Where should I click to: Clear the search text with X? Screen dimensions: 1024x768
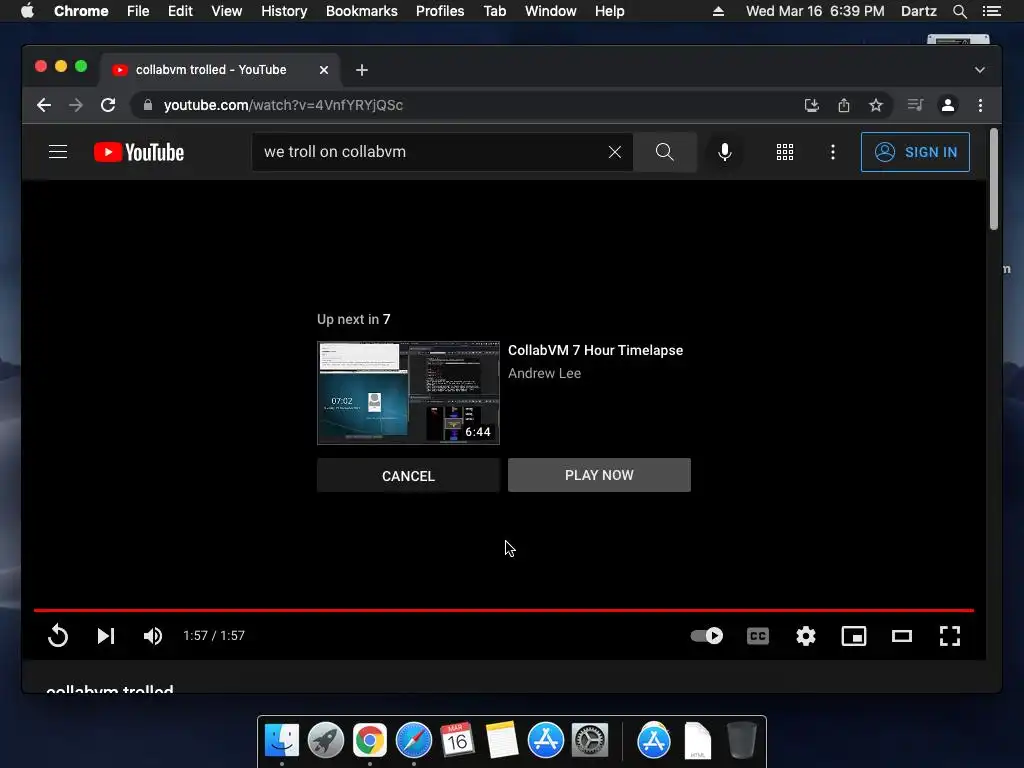click(615, 152)
